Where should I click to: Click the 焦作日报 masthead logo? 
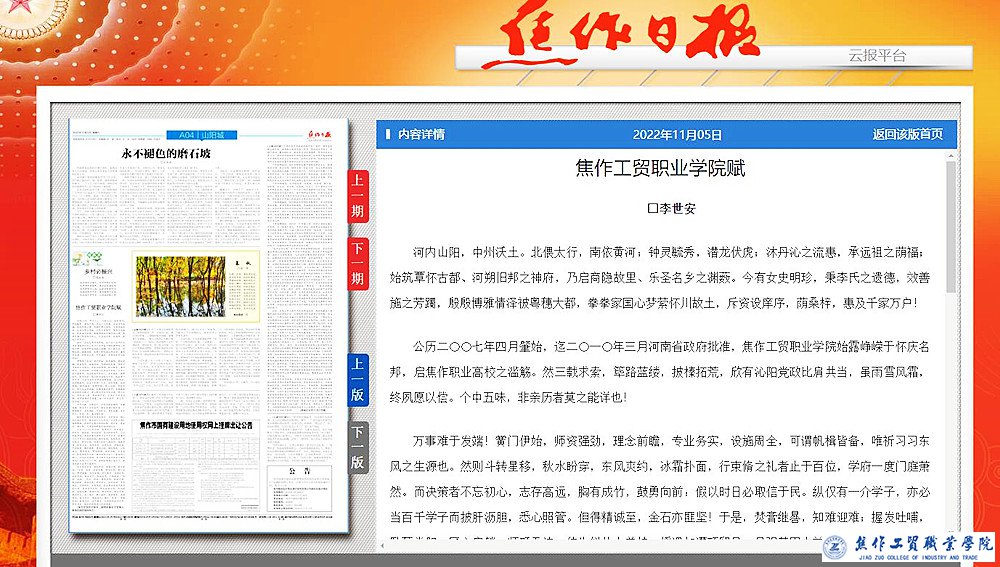(621, 35)
